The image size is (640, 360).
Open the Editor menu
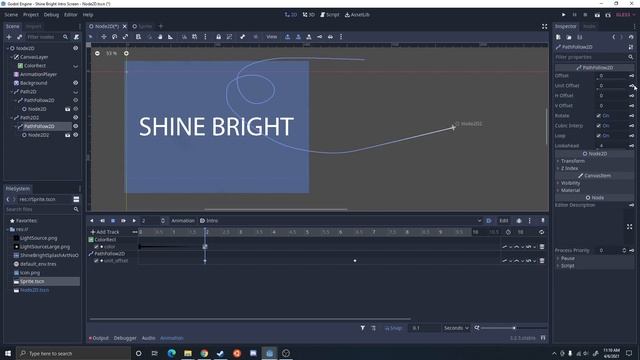71,15
